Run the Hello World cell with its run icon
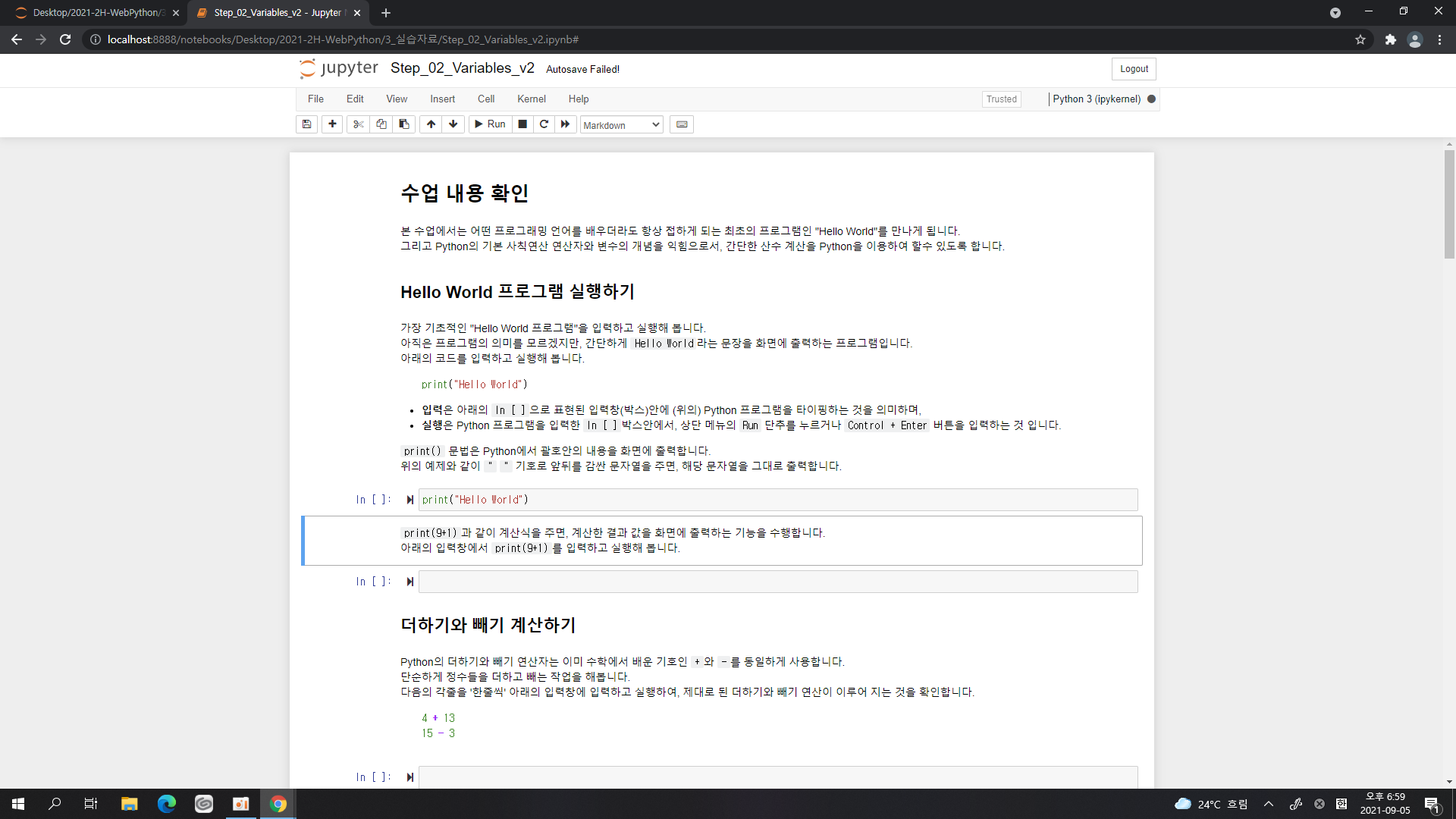This screenshot has height=819, width=1456. click(x=409, y=500)
